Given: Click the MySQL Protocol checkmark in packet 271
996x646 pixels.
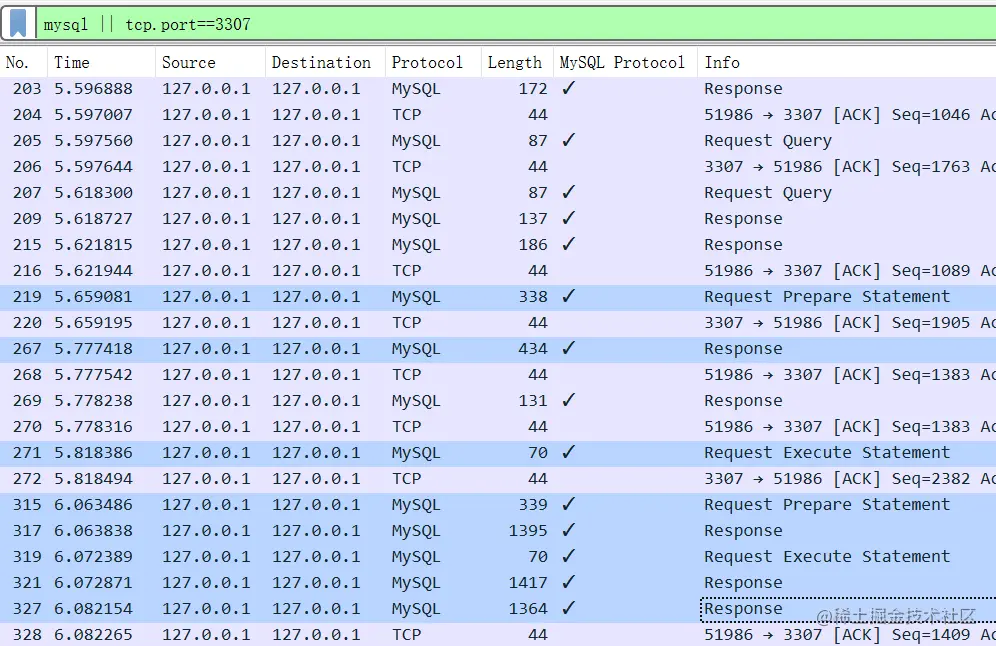Looking at the screenshot, I should coord(569,452).
